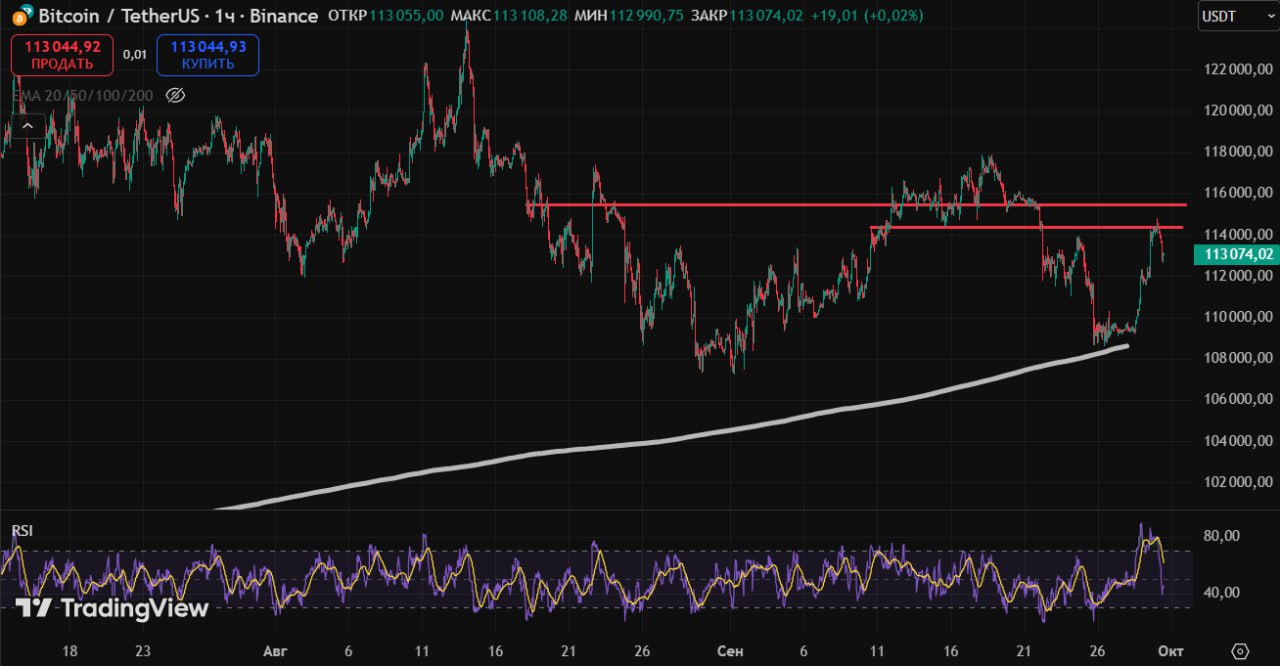The height and width of the screenshot is (666, 1280).
Task: Click the Bitcoin coin logo icon
Action: click(x=21, y=16)
